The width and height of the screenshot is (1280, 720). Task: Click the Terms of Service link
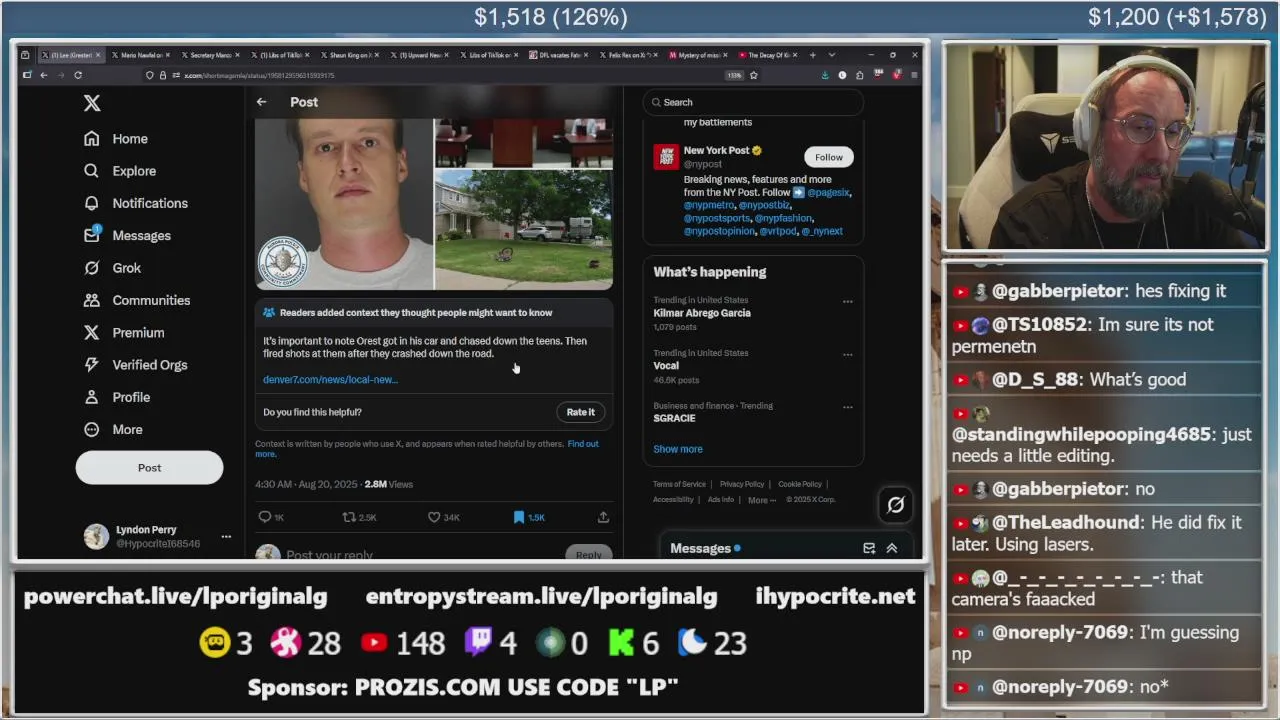(x=679, y=484)
